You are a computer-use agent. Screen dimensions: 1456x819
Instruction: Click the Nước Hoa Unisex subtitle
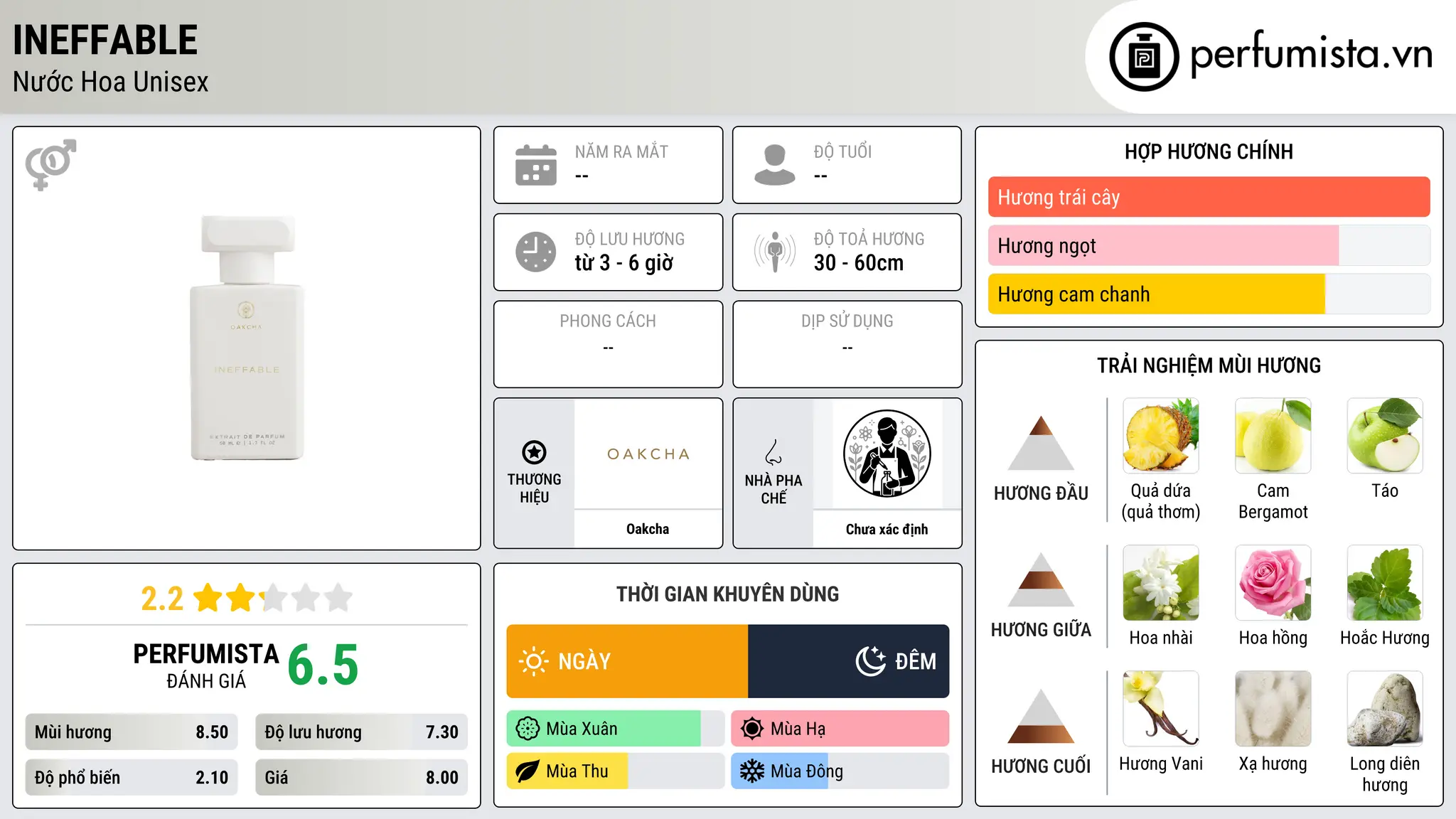111,82
